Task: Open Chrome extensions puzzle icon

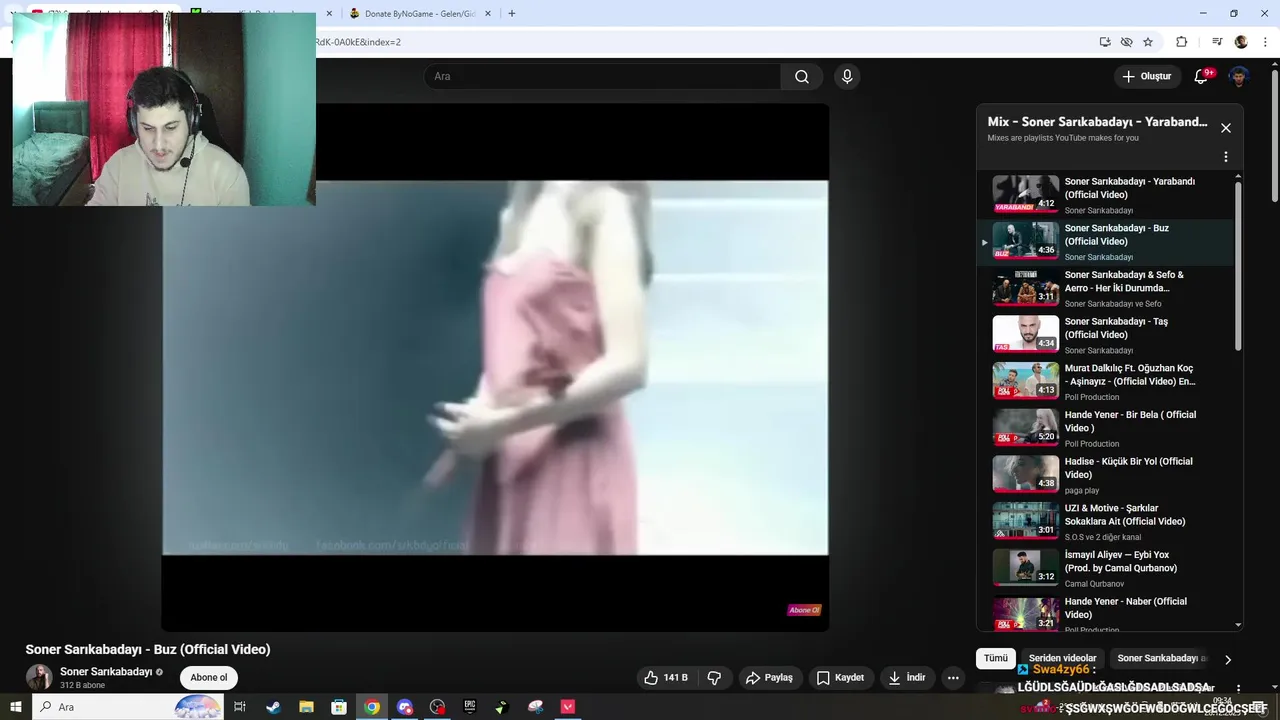Action: (x=1181, y=42)
